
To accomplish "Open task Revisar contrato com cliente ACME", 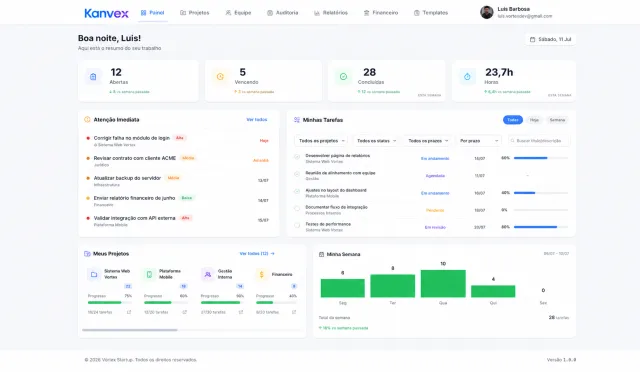I will [135, 158].
